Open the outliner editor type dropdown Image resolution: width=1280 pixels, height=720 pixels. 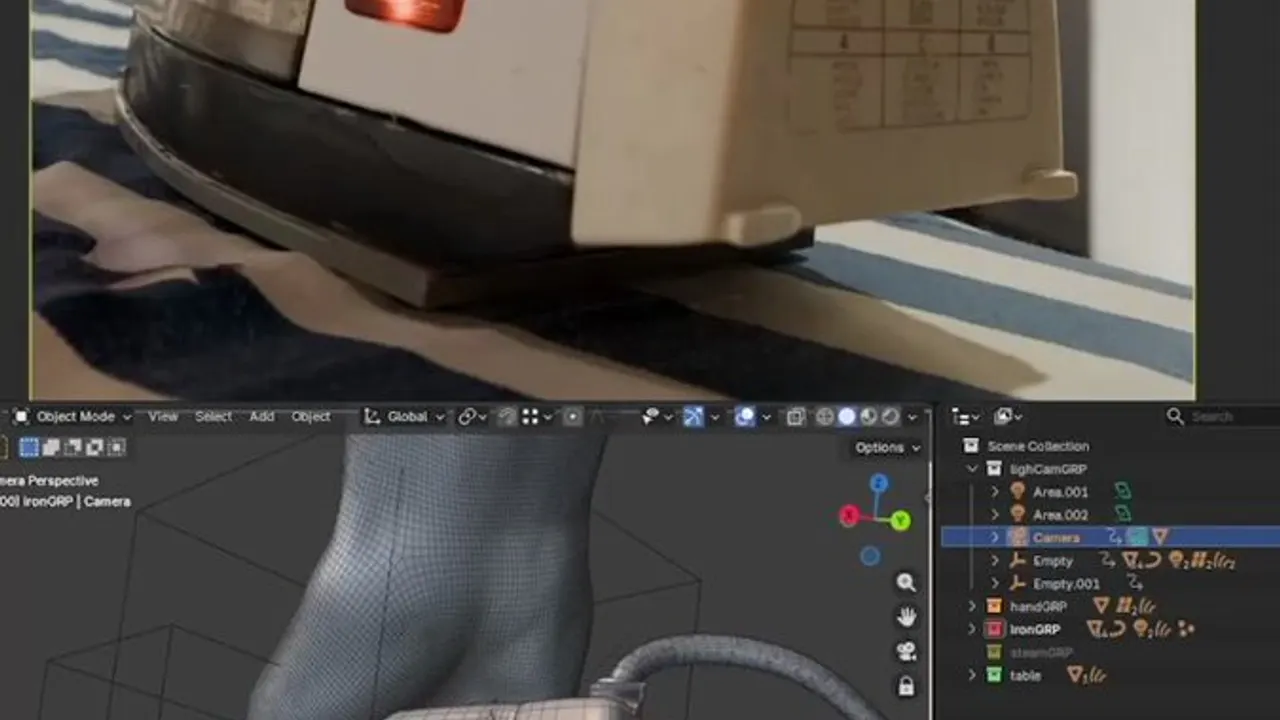tap(965, 417)
